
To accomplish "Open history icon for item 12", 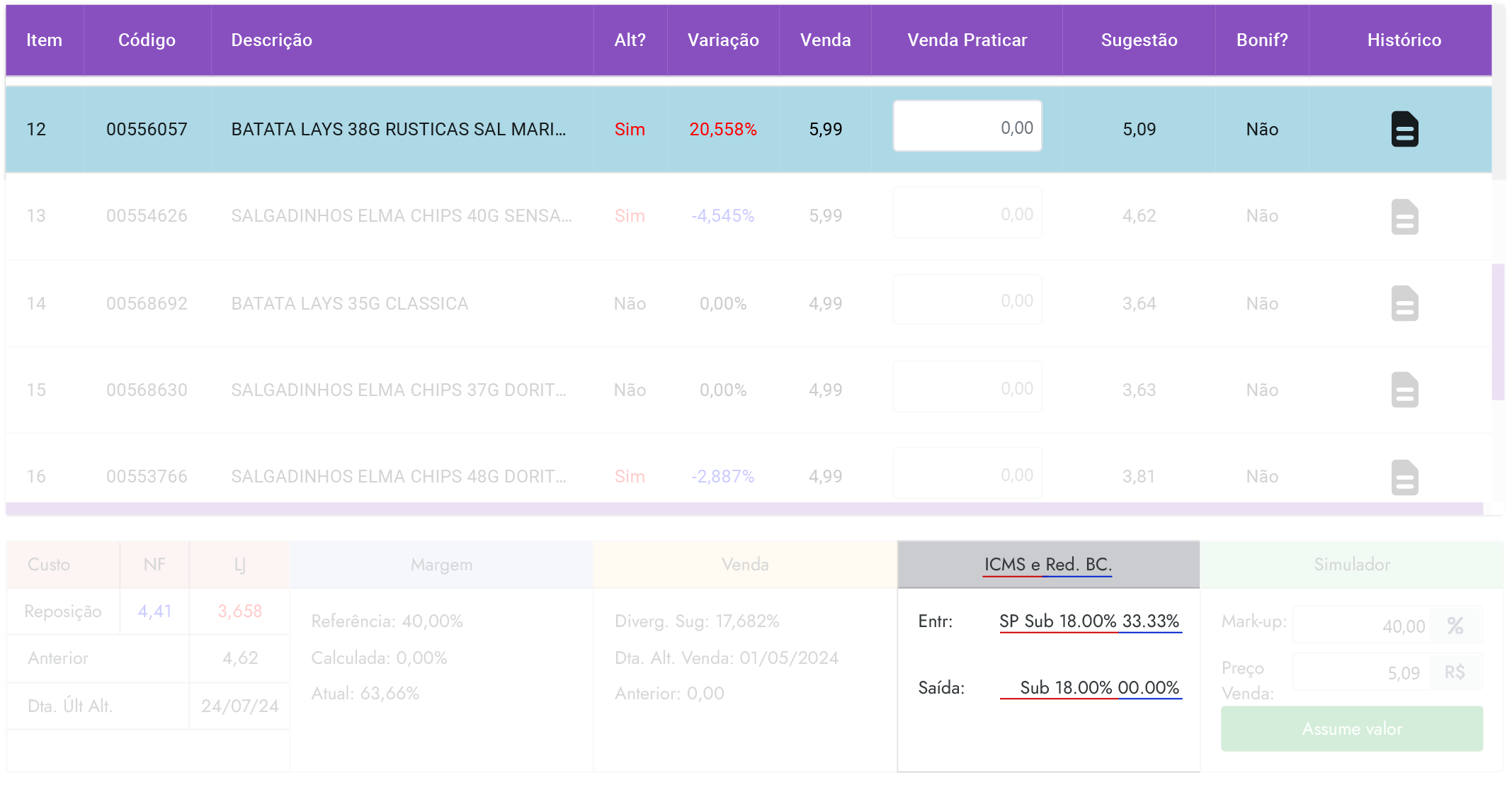I will 1404,129.
